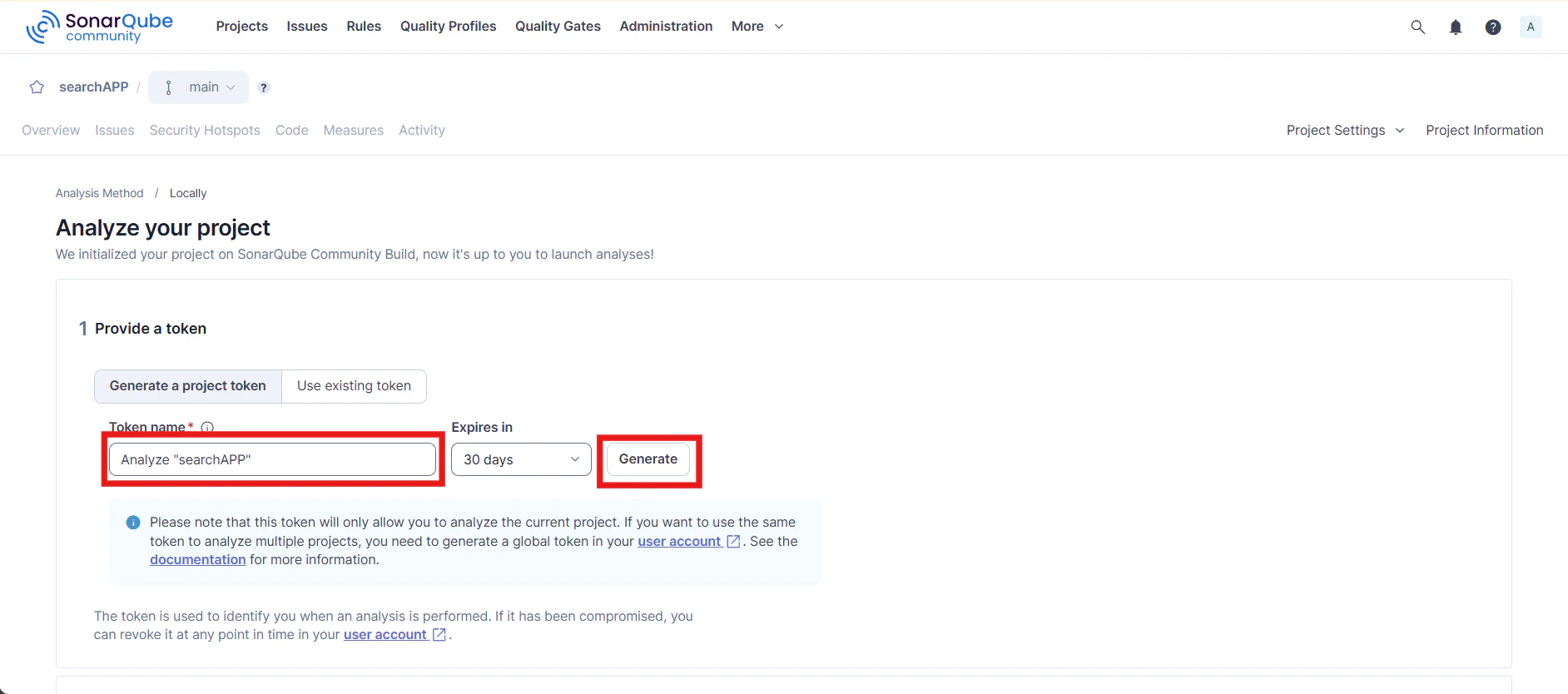Open the user account link in the revoke text

(385, 635)
